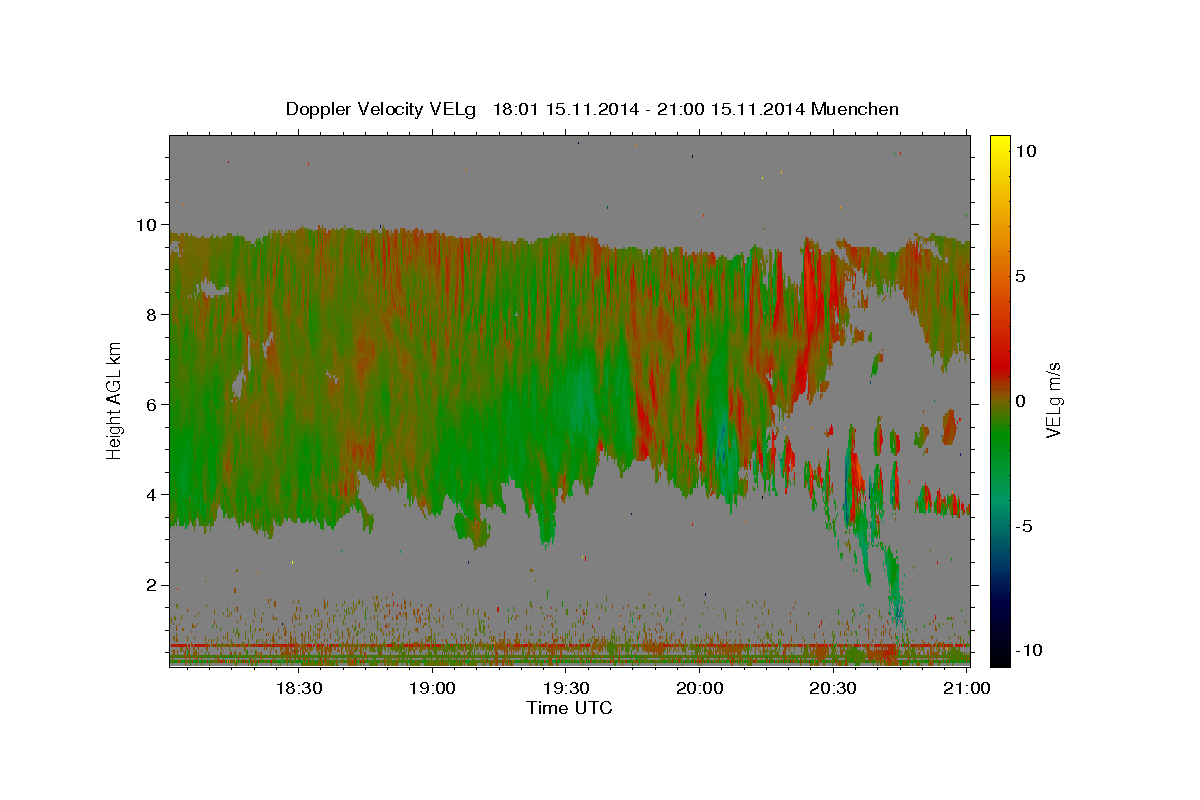Screen dimensions: 1200x800
Task: Click the 'Height AGL km' axis title
Action: 115,400
